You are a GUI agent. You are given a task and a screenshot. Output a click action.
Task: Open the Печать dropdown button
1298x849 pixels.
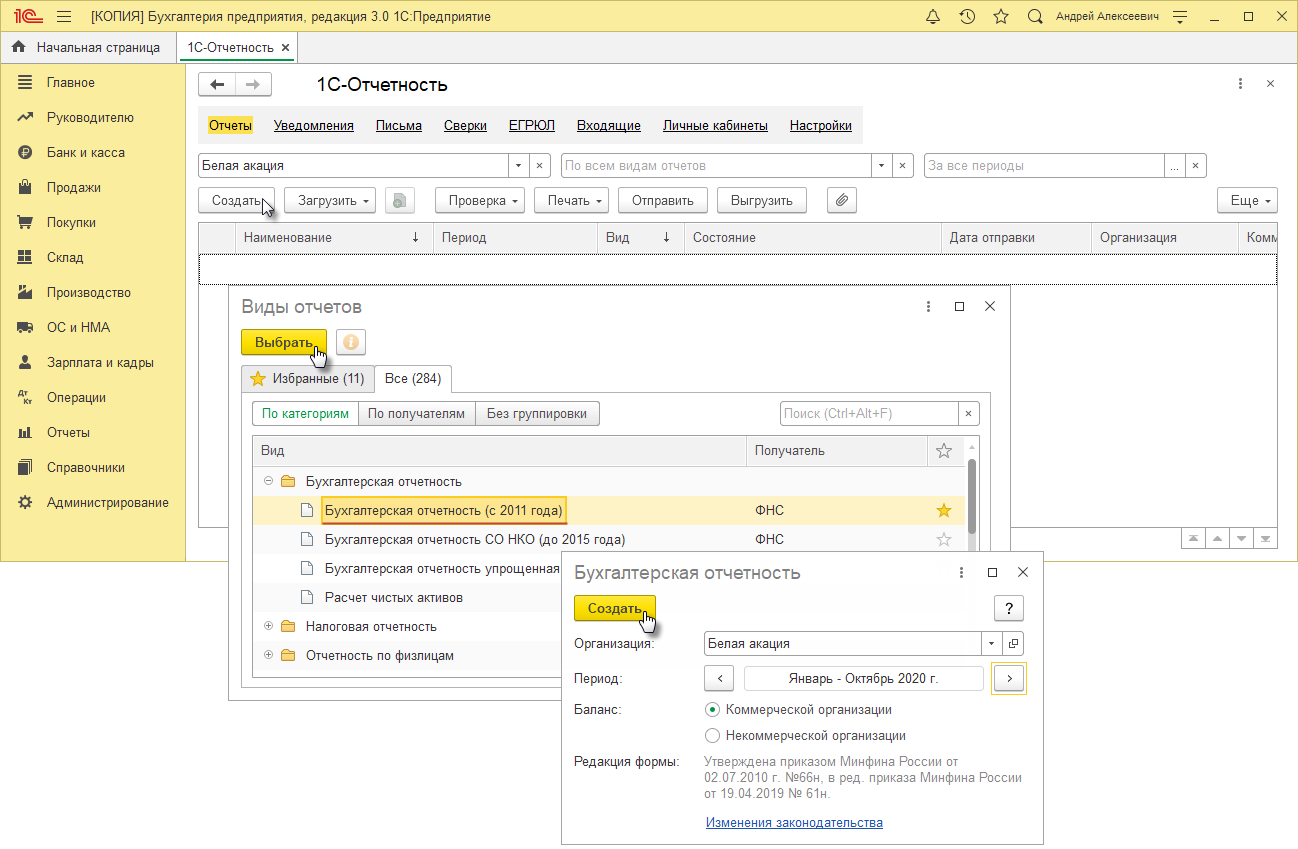[572, 200]
